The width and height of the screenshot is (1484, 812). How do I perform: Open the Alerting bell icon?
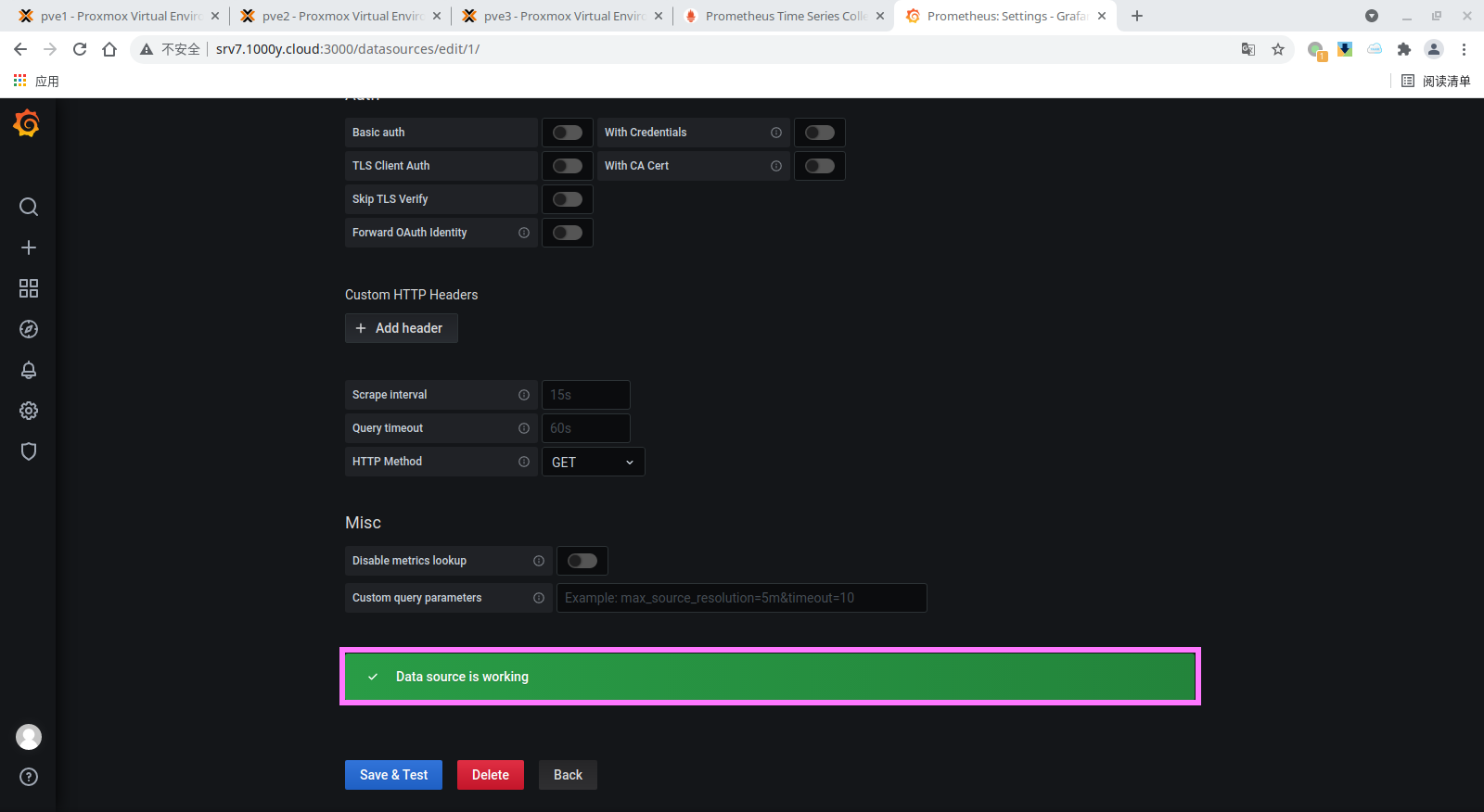[x=29, y=370]
